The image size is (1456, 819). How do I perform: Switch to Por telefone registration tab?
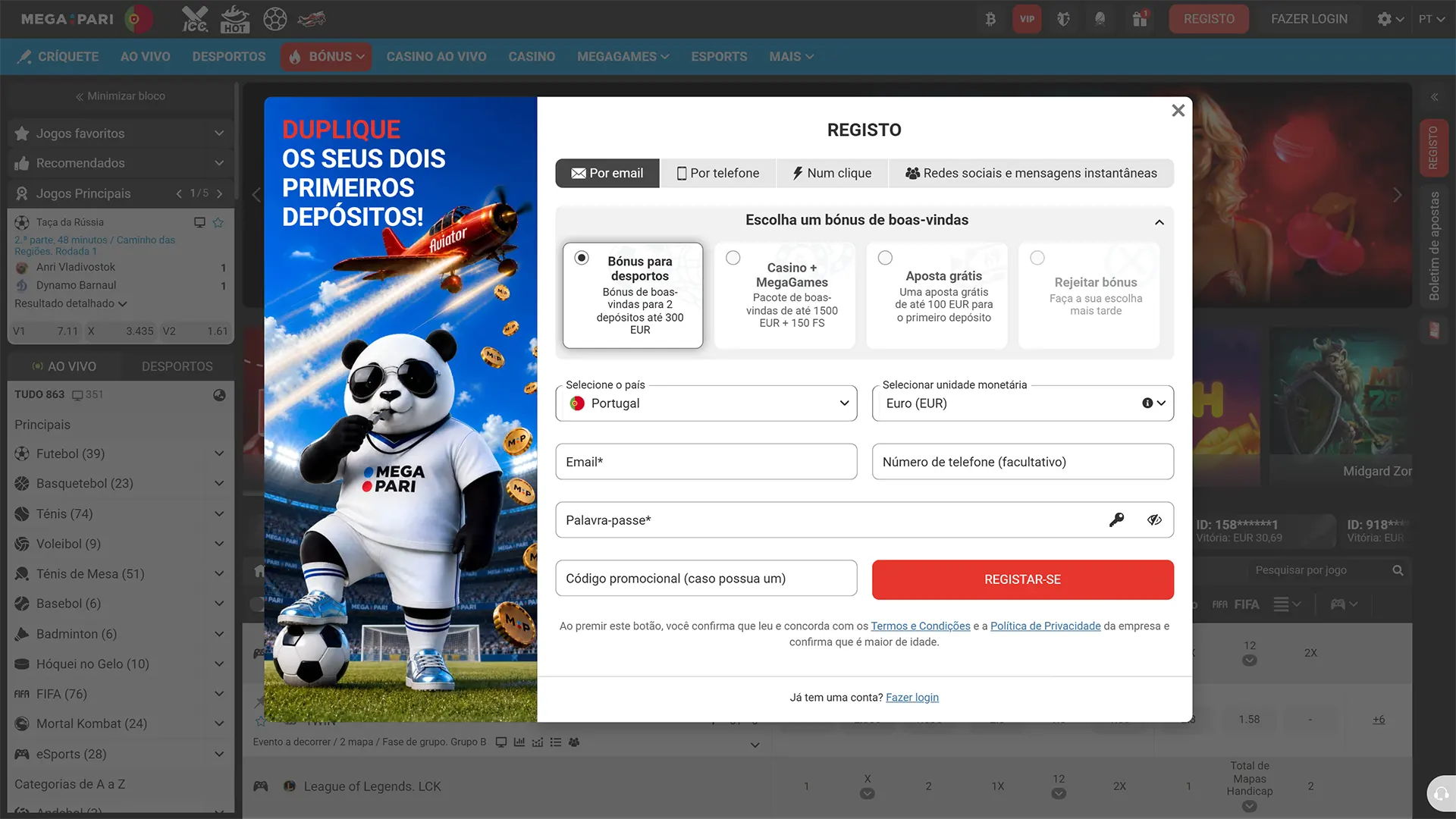pyautogui.click(x=718, y=173)
